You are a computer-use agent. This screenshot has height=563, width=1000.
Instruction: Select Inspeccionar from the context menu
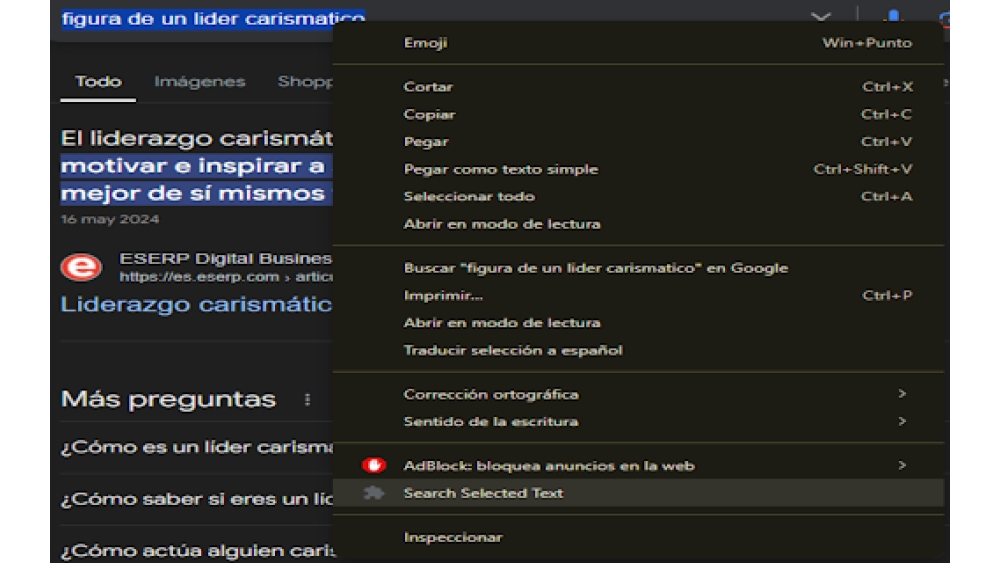click(638, 537)
